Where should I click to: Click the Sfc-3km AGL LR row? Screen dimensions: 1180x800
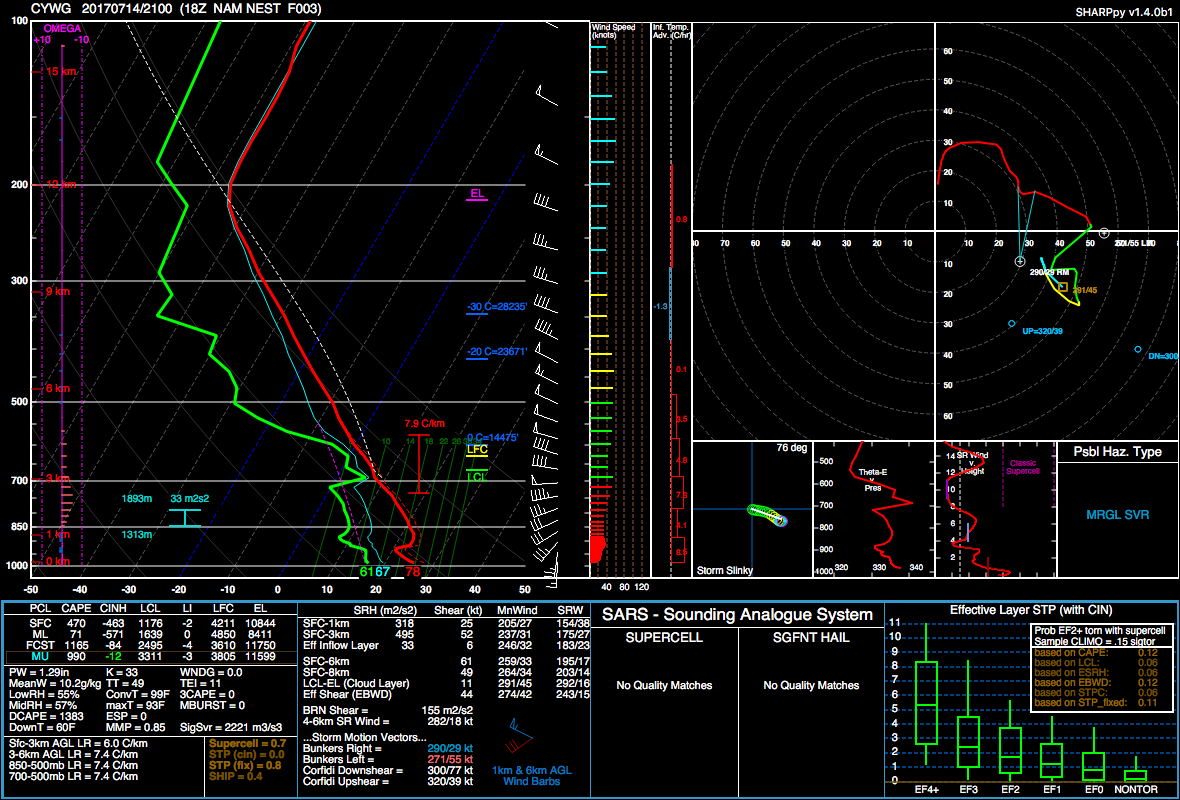77,744
